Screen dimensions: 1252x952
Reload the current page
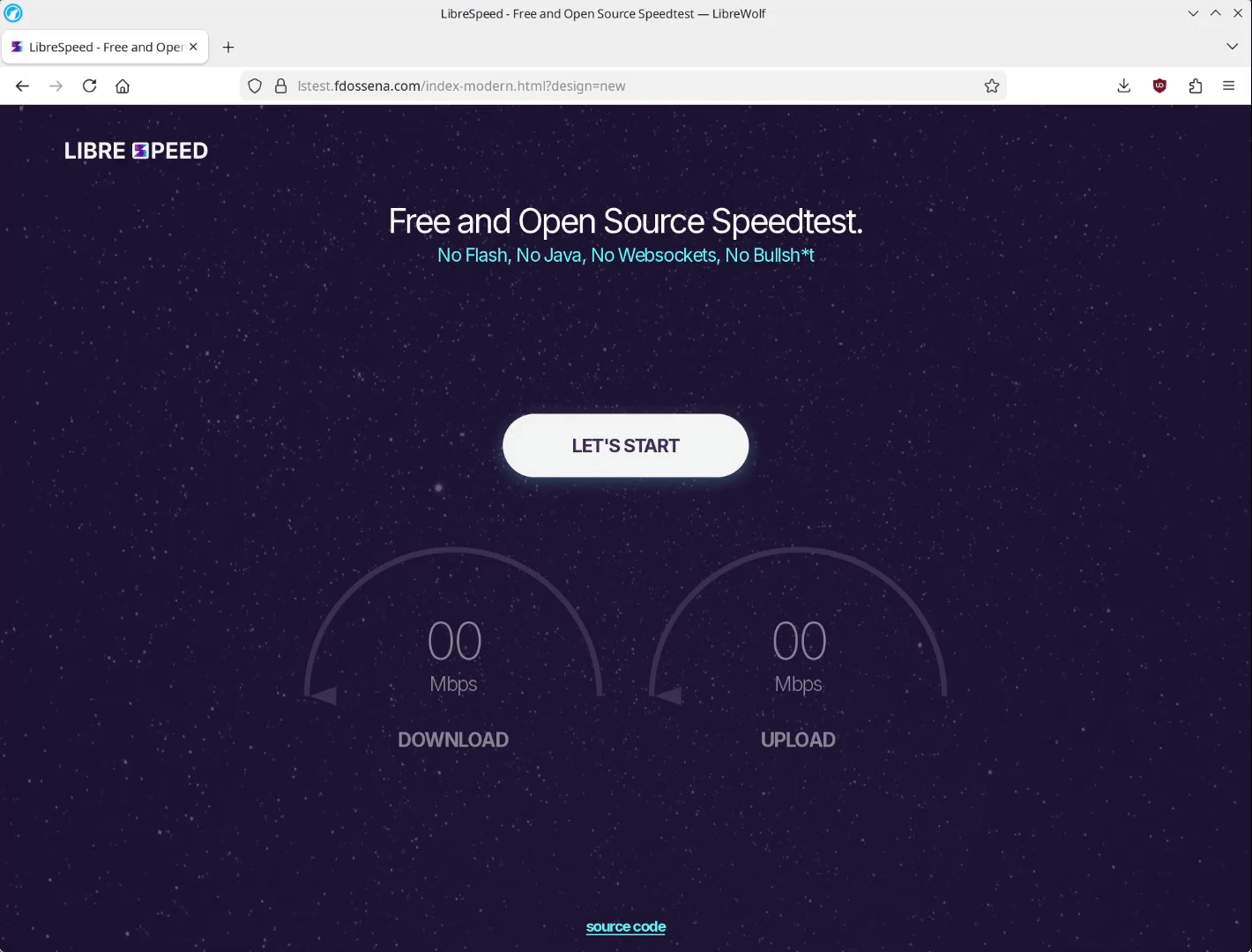89,86
